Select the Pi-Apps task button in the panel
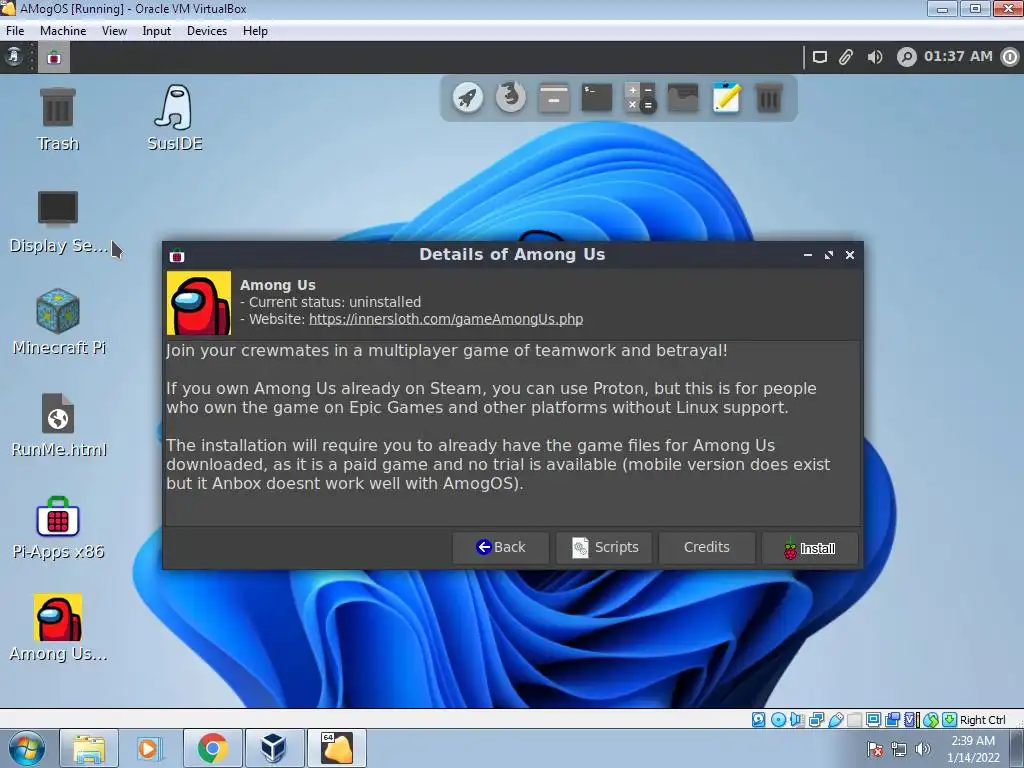1024x768 pixels. click(54, 57)
